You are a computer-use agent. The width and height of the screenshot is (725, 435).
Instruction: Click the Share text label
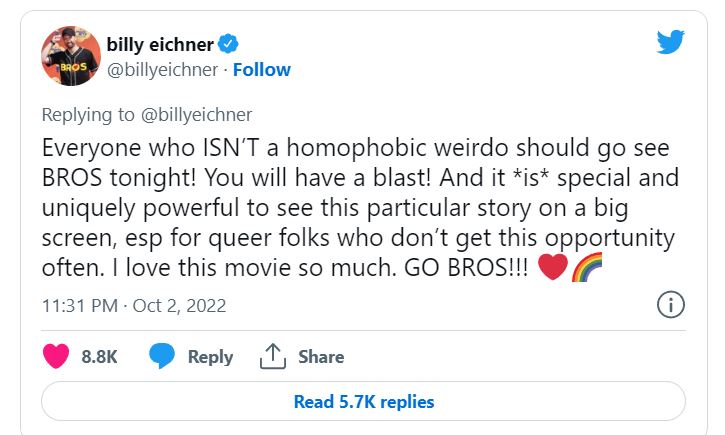pyautogui.click(x=320, y=357)
